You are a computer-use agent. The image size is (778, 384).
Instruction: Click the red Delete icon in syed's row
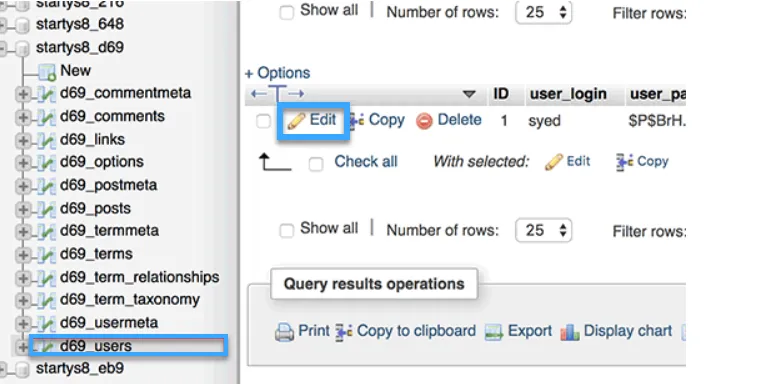(x=424, y=121)
